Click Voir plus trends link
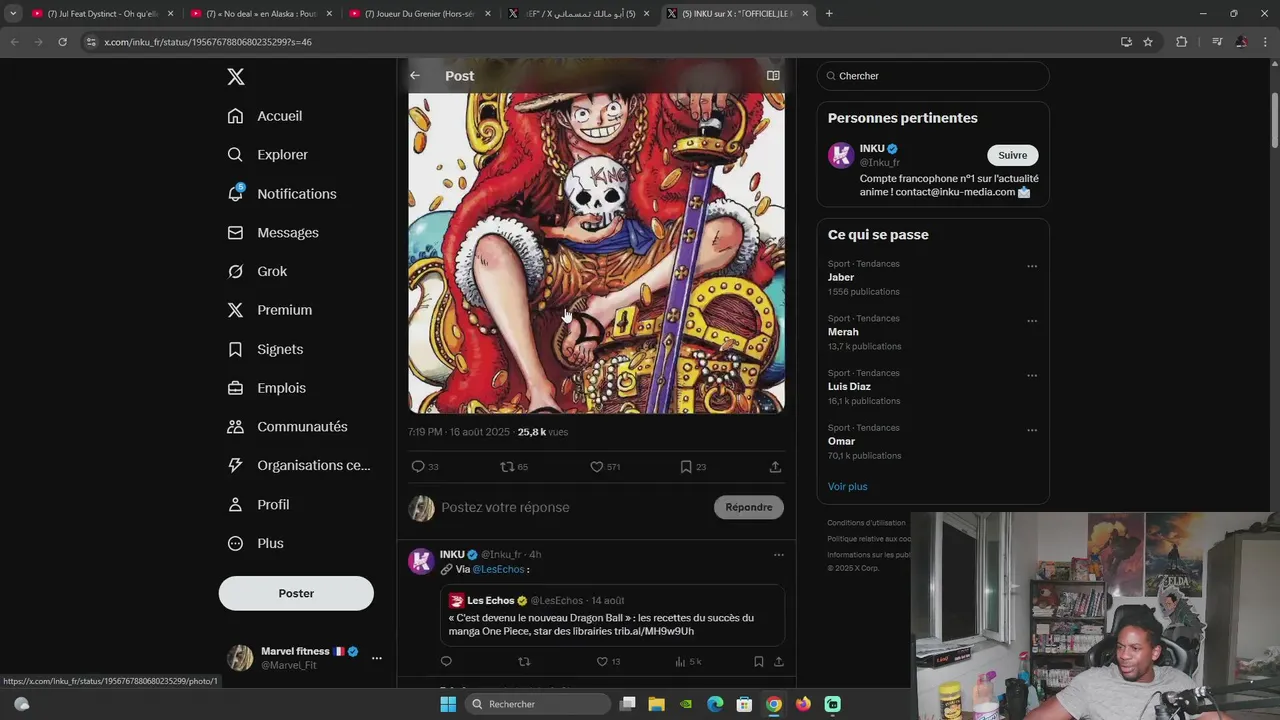Viewport: 1280px width, 720px height. click(x=847, y=487)
